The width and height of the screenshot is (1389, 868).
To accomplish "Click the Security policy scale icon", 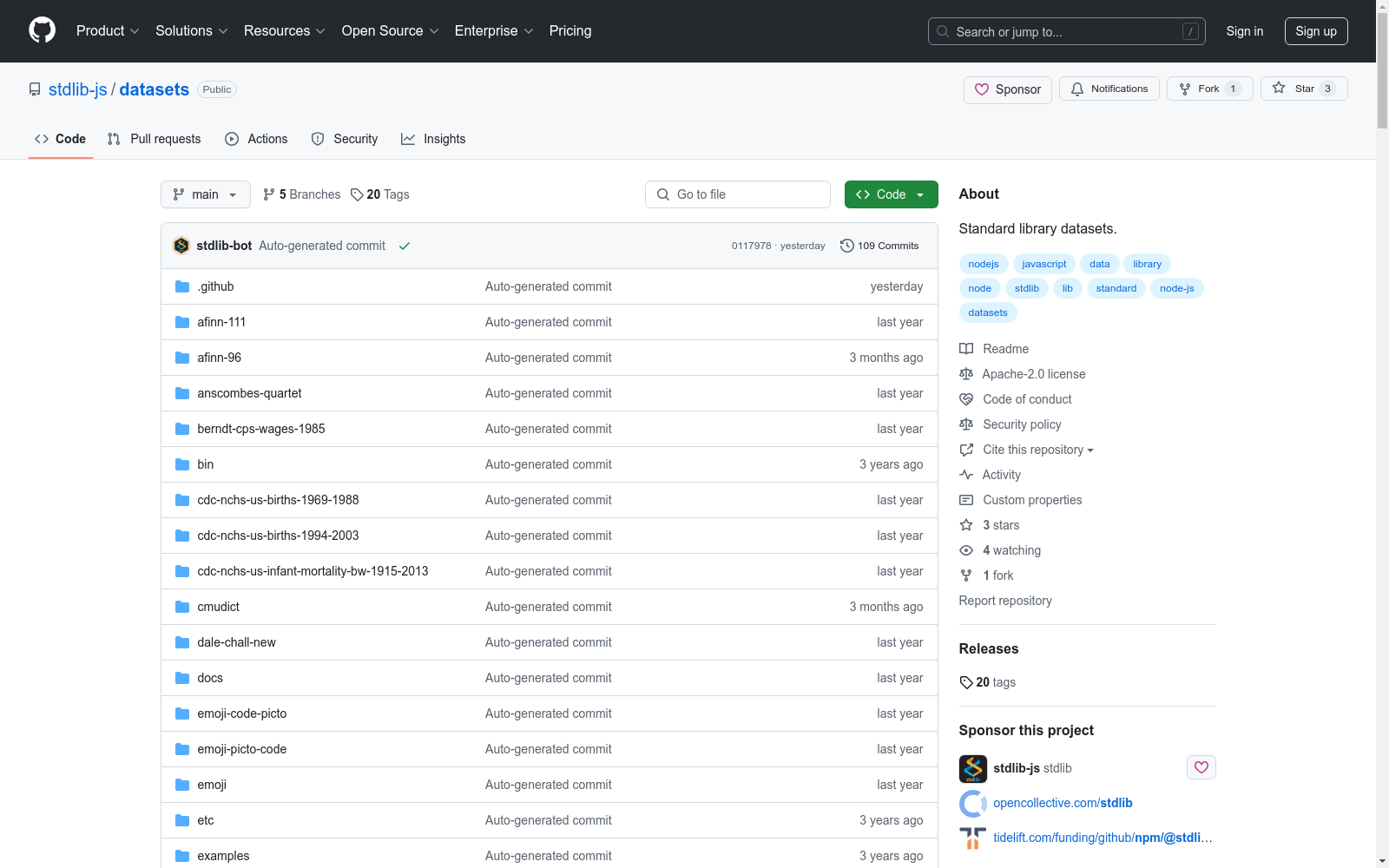I will tap(966, 424).
